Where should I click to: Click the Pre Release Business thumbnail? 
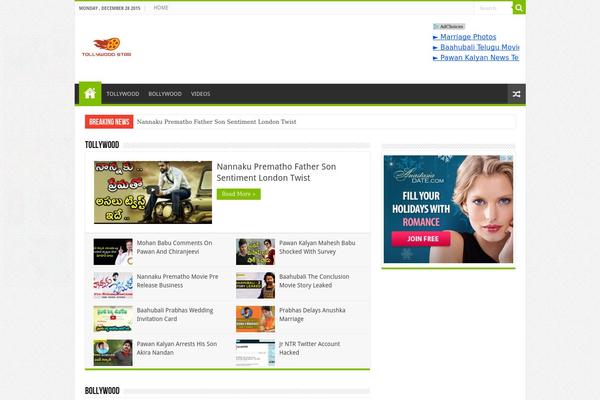tap(113, 286)
